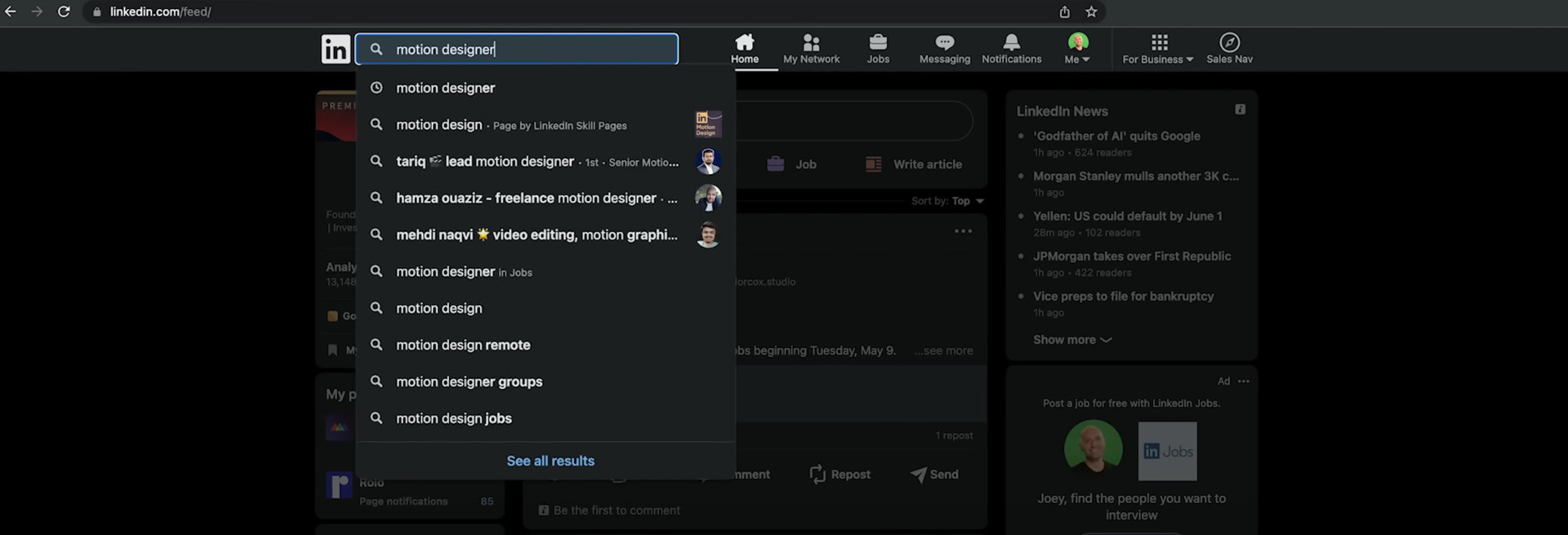Expand LinkedIn News with Show more
The width and height of the screenshot is (1568, 535).
click(1072, 340)
